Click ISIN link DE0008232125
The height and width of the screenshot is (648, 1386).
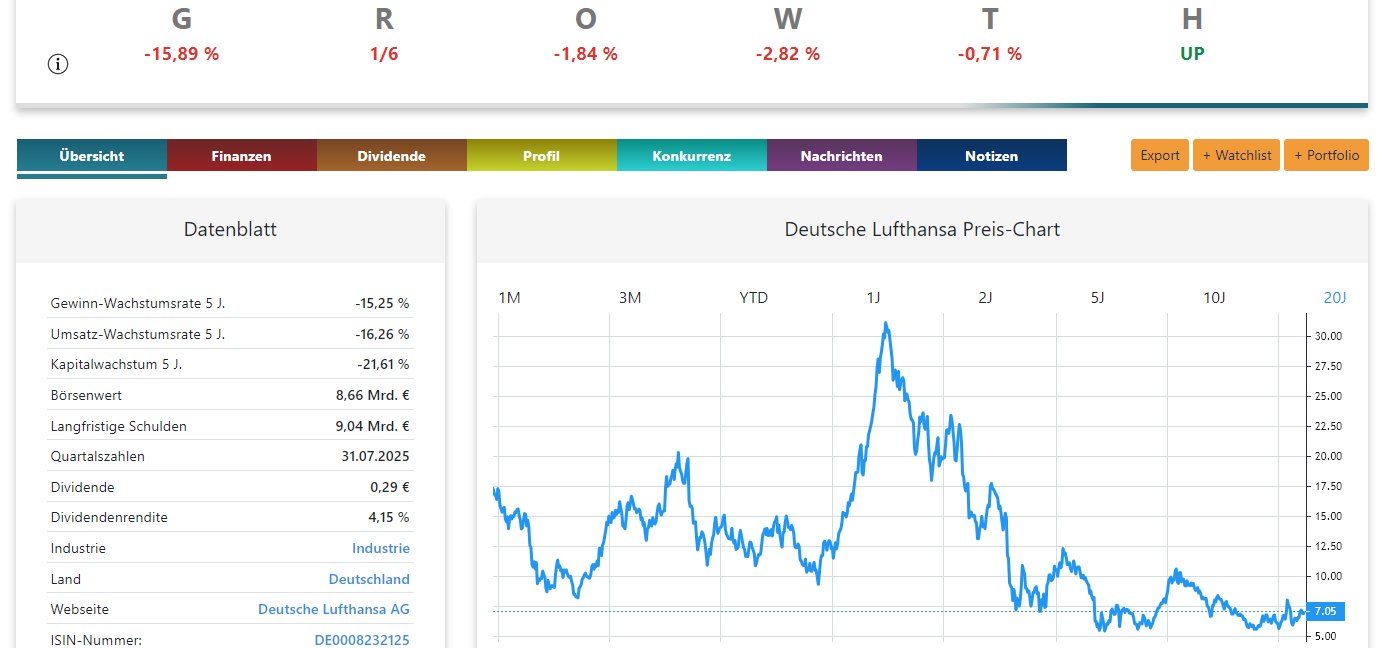click(362, 640)
